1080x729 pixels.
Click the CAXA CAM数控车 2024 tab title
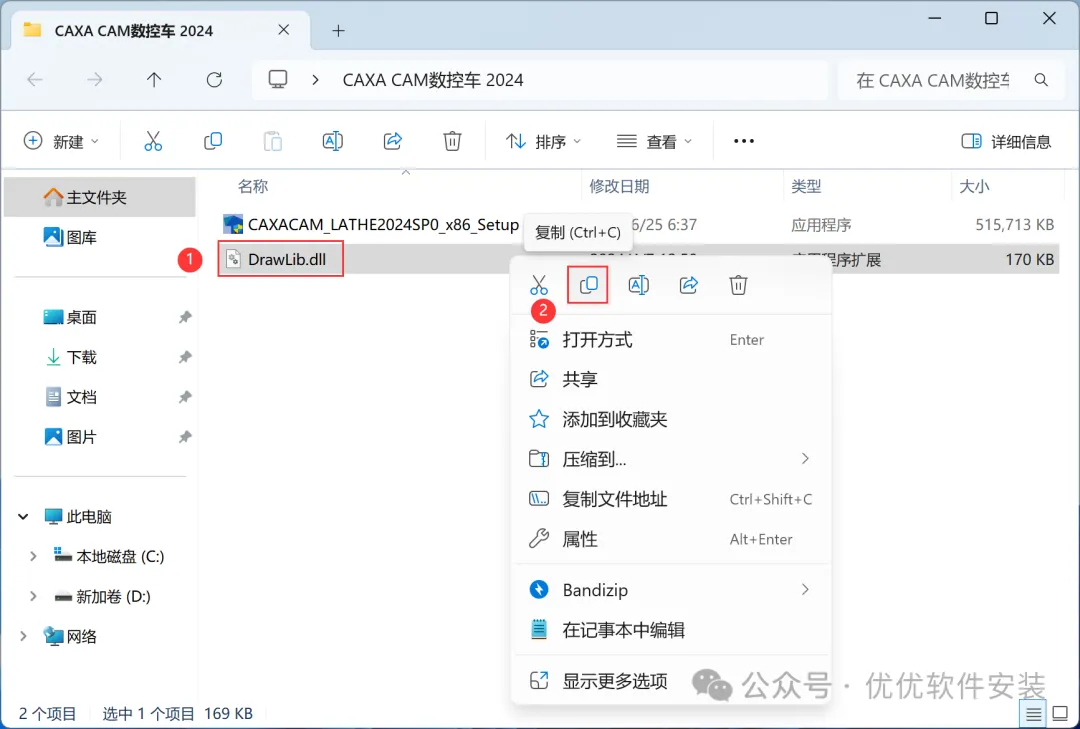click(x=134, y=30)
